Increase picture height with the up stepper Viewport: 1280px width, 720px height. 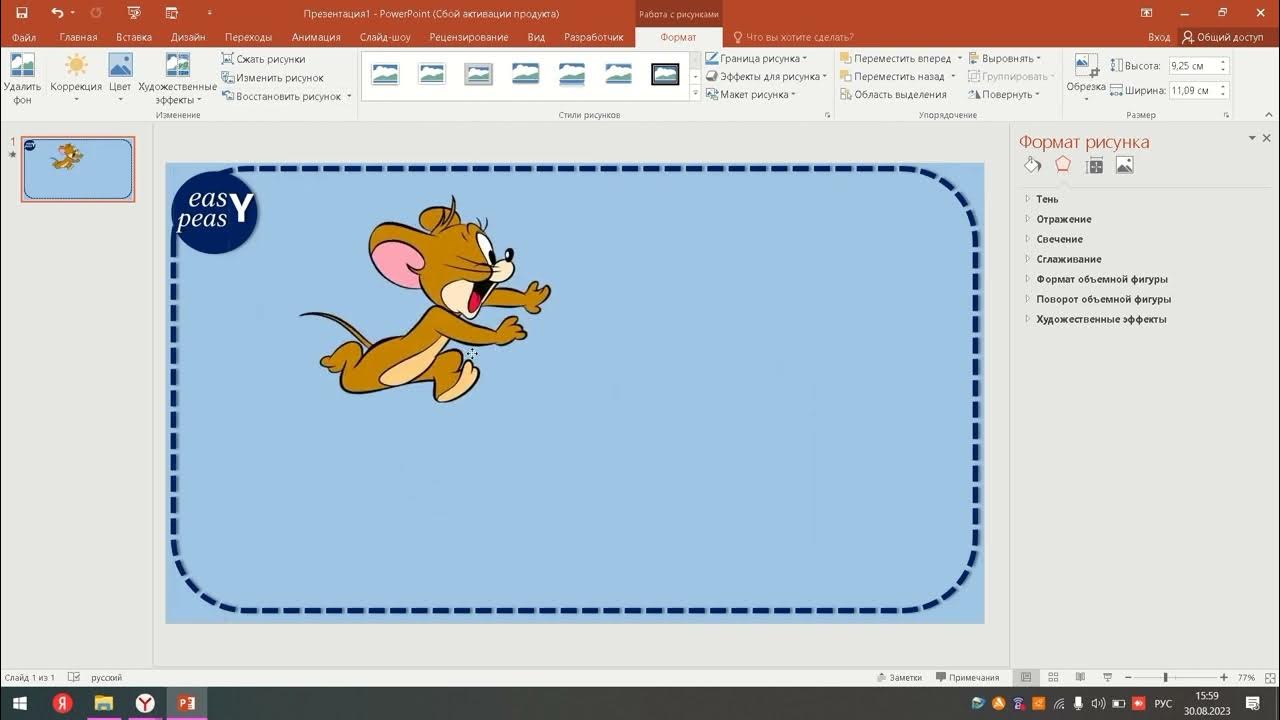click(x=1223, y=62)
